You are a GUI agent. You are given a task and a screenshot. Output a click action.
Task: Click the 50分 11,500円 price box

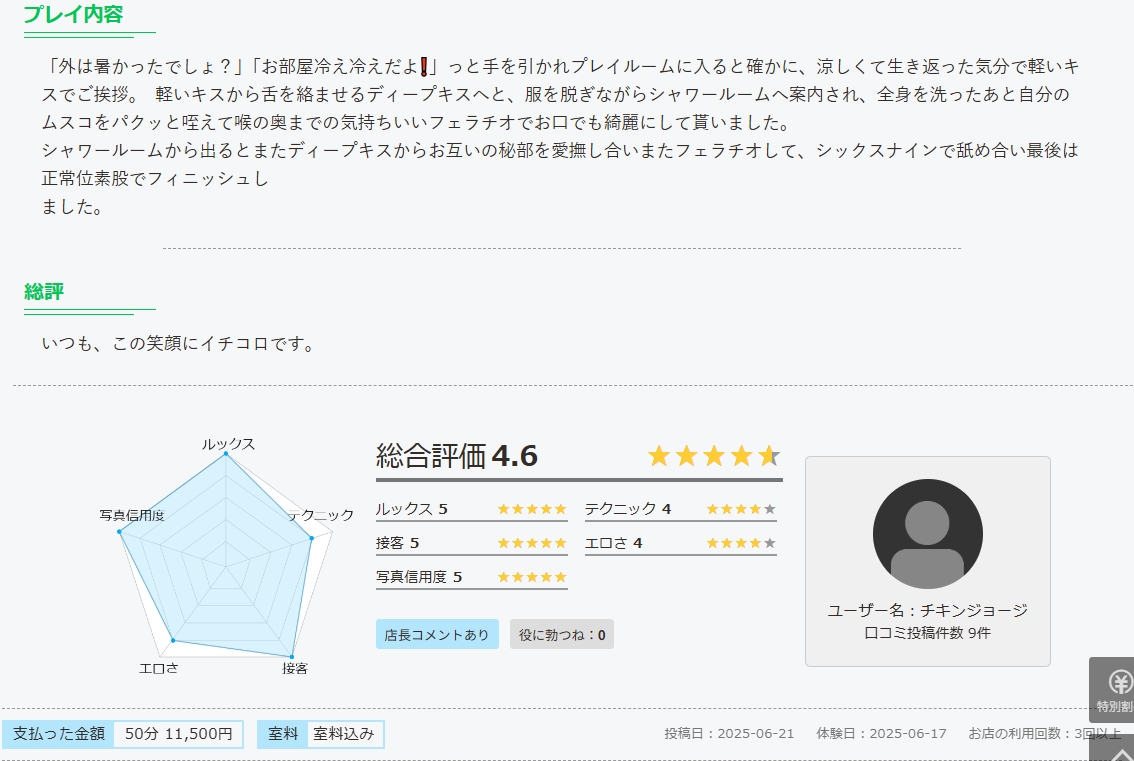click(178, 734)
